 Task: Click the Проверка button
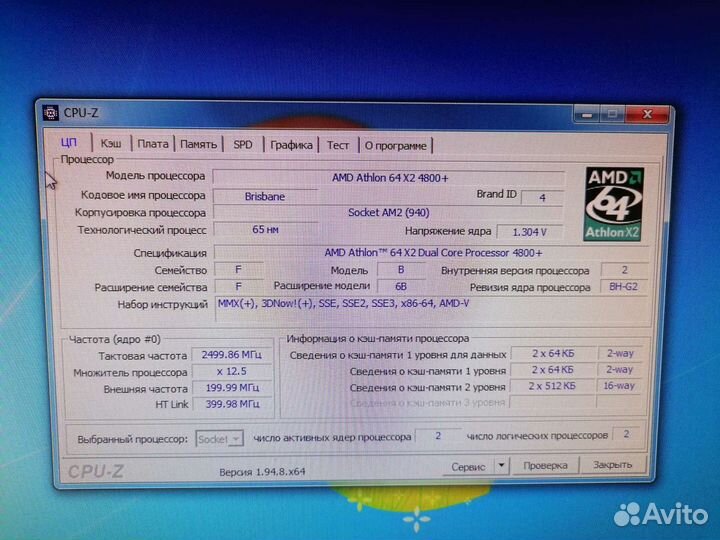coord(546,466)
